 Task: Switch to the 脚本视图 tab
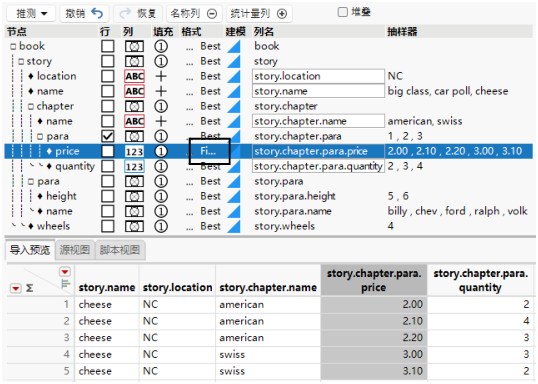click(x=120, y=250)
